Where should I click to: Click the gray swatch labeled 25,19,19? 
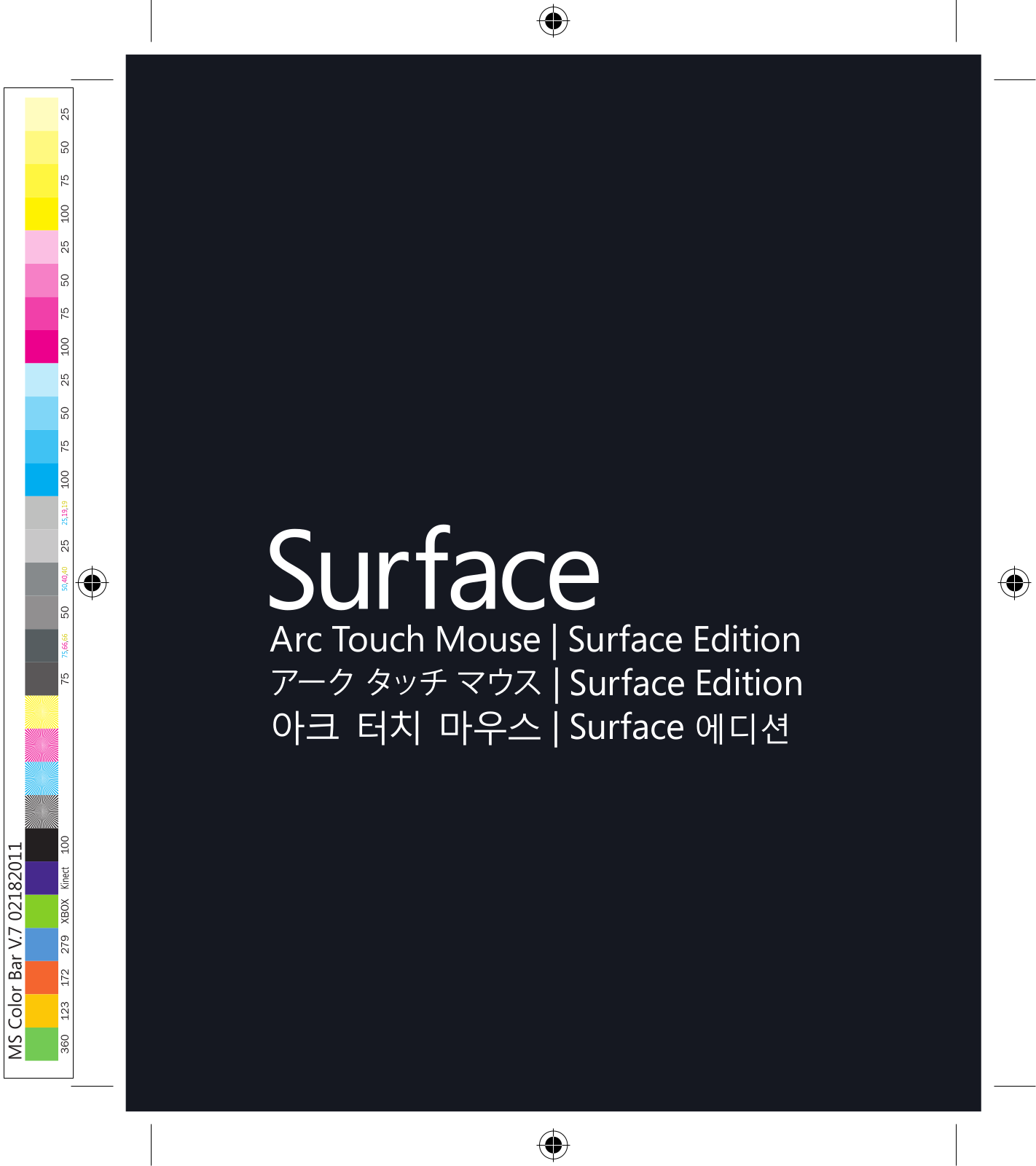[x=42, y=513]
